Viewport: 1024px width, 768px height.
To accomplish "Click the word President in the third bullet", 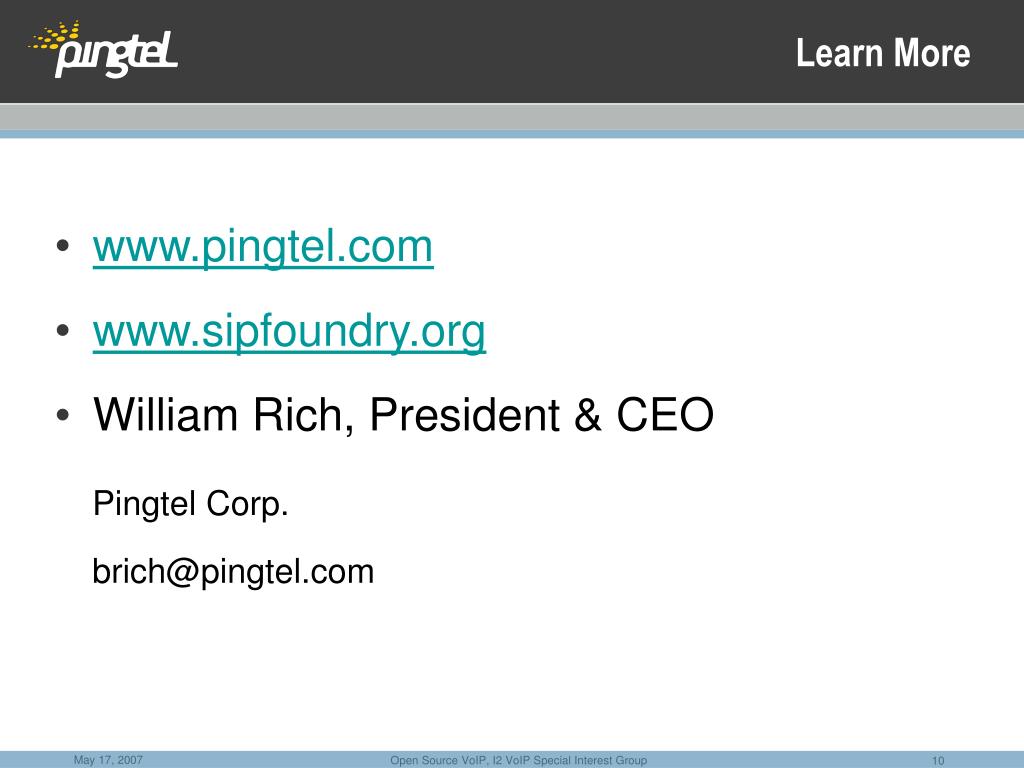I will pyautogui.click(x=464, y=415).
